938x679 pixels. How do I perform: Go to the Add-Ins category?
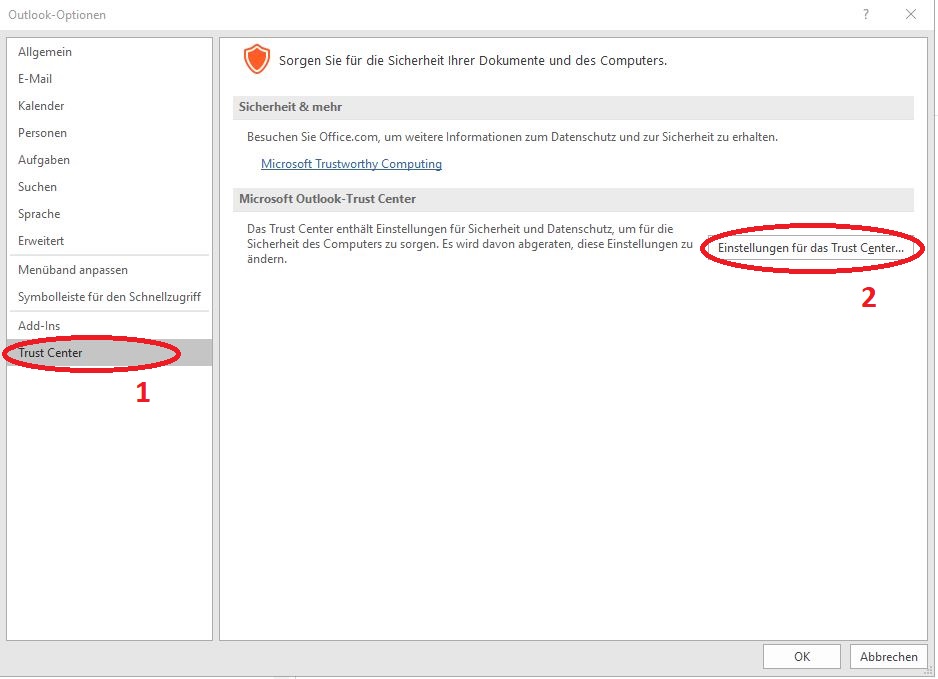click(x=109, y=325)
